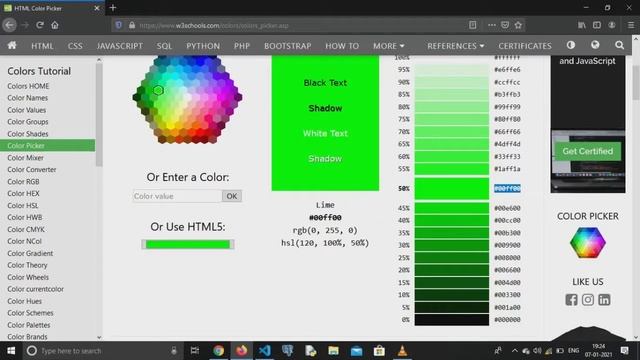Open the PYTHON tutorial menu item
This screenshot has width=640, height=360.
[x=203, y=46]
